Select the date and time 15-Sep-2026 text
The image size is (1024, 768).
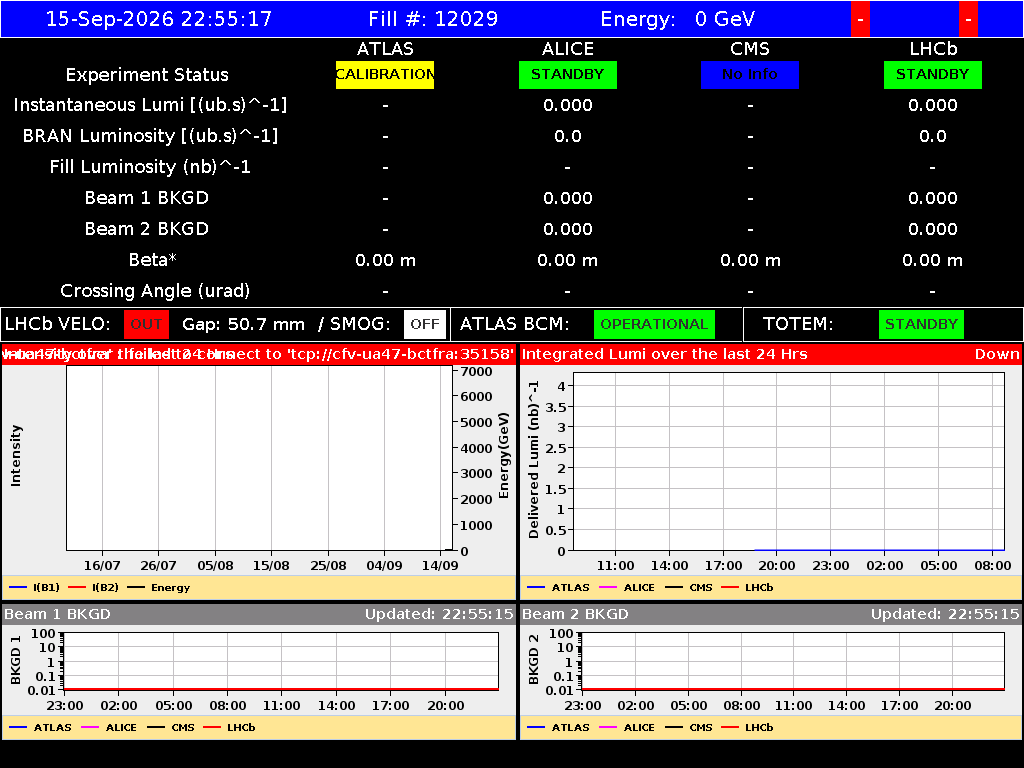tap(159, 19)
